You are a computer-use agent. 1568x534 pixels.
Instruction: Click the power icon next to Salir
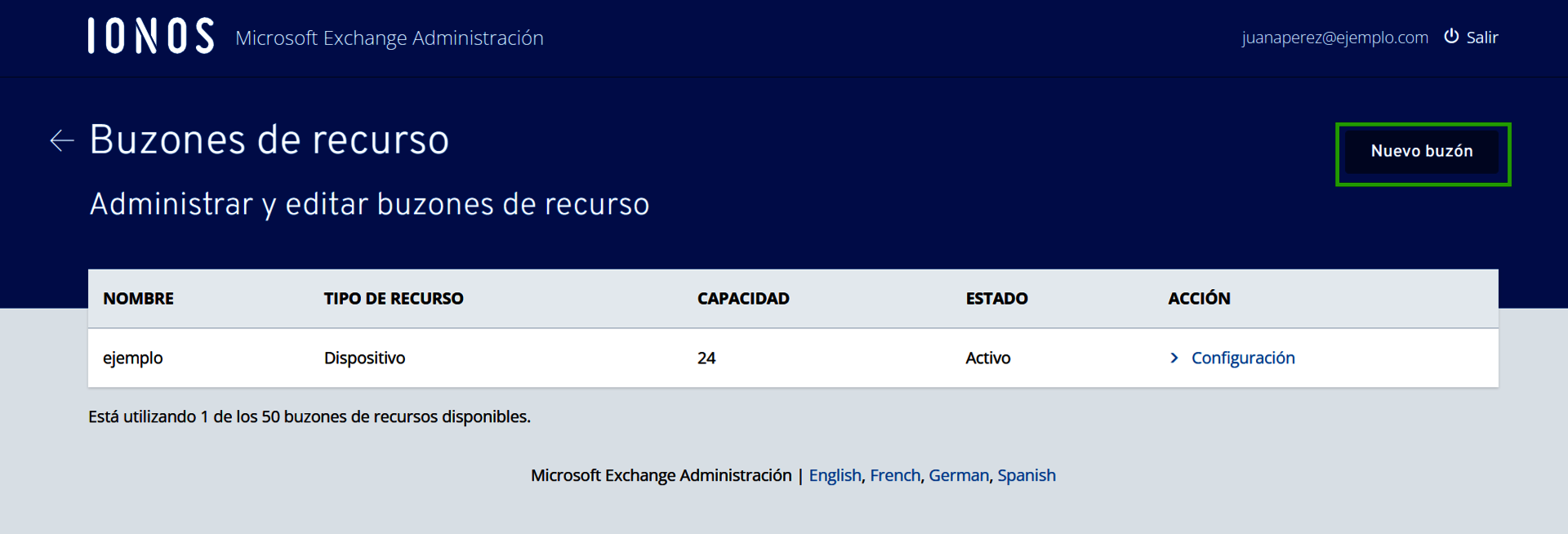point(1451,37)
